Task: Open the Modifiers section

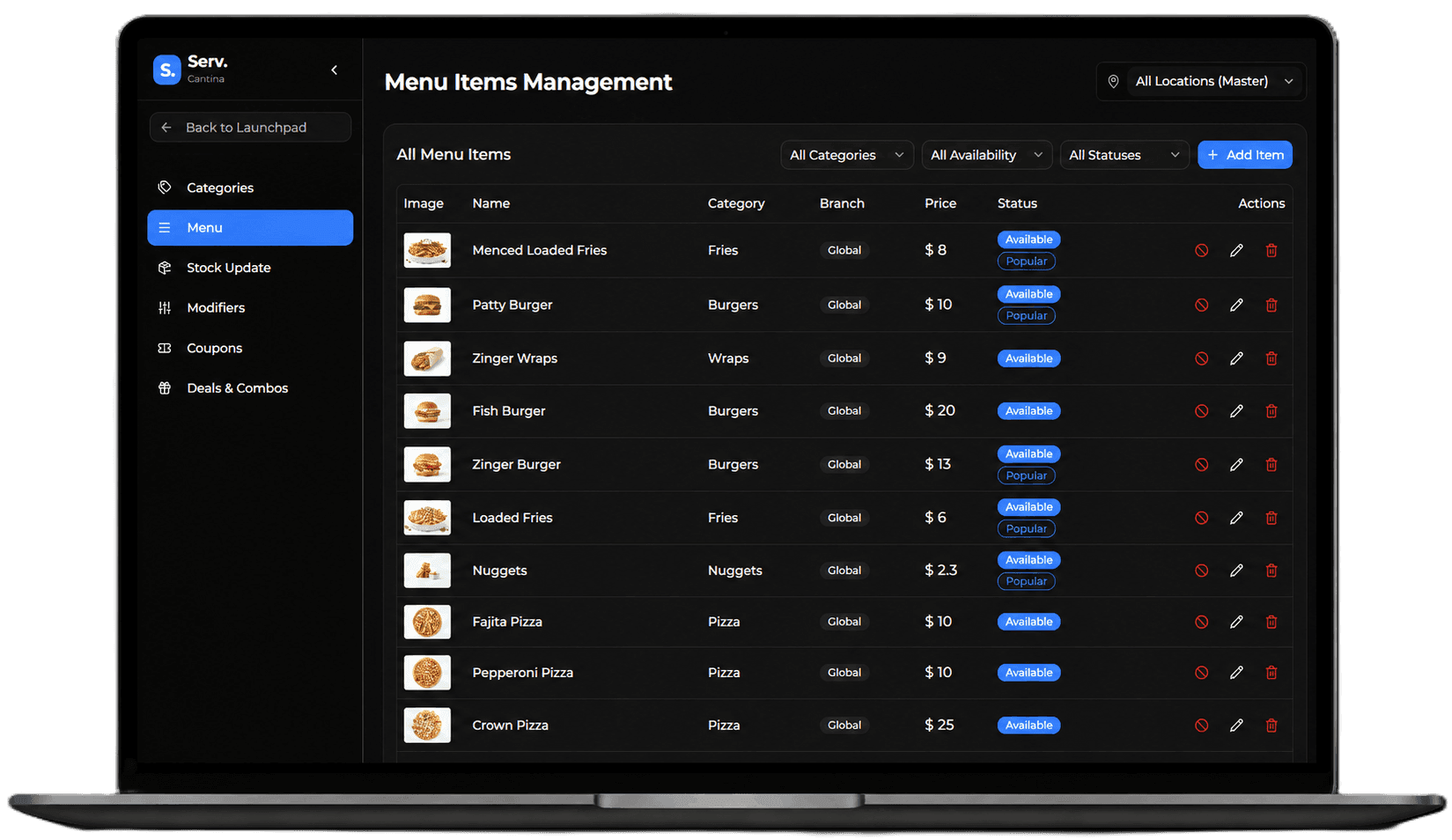Action: click(x=250, y=307)
